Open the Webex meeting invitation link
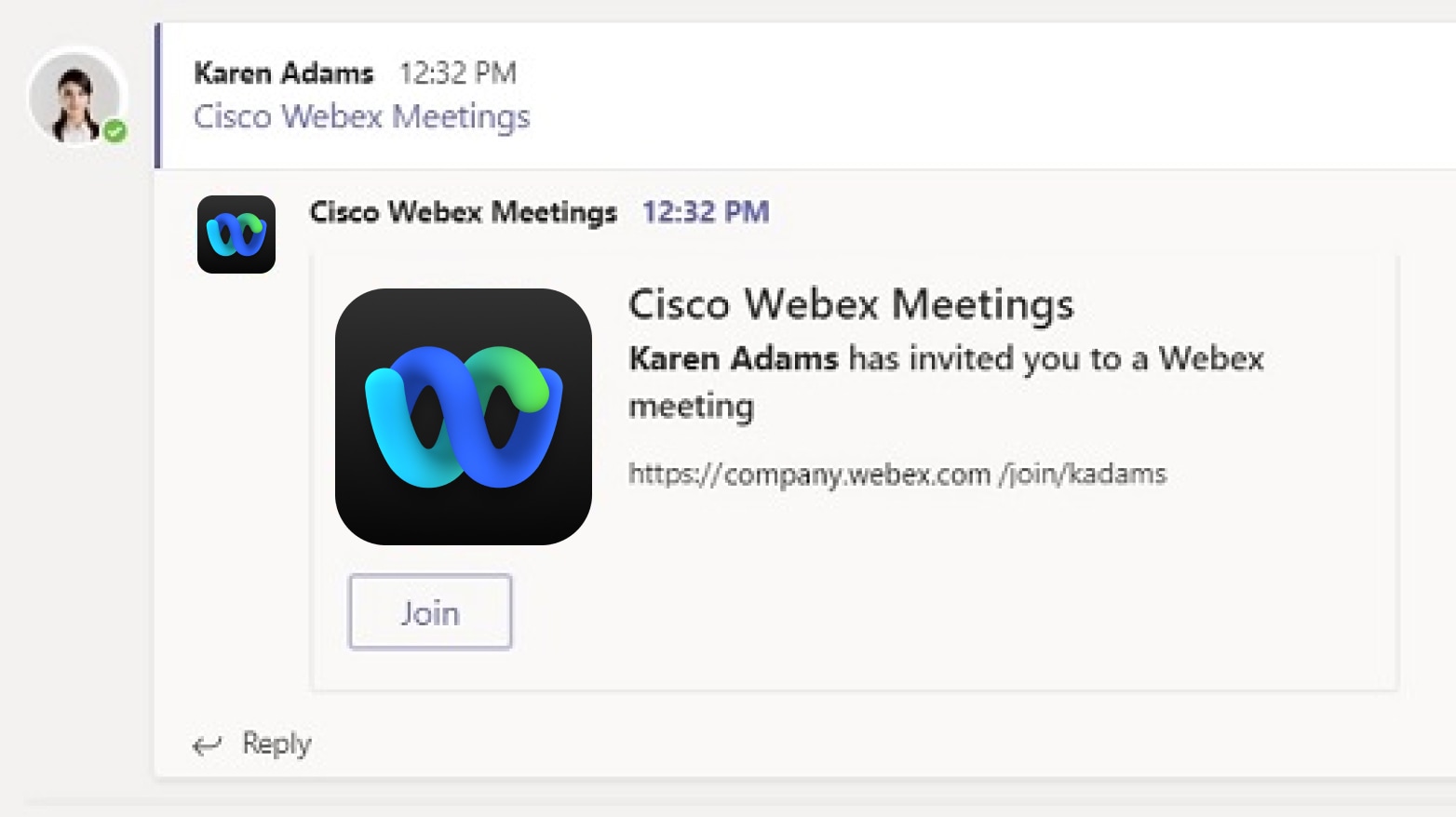The width and height of the screenshot is (1456, 817). point(897,474)
